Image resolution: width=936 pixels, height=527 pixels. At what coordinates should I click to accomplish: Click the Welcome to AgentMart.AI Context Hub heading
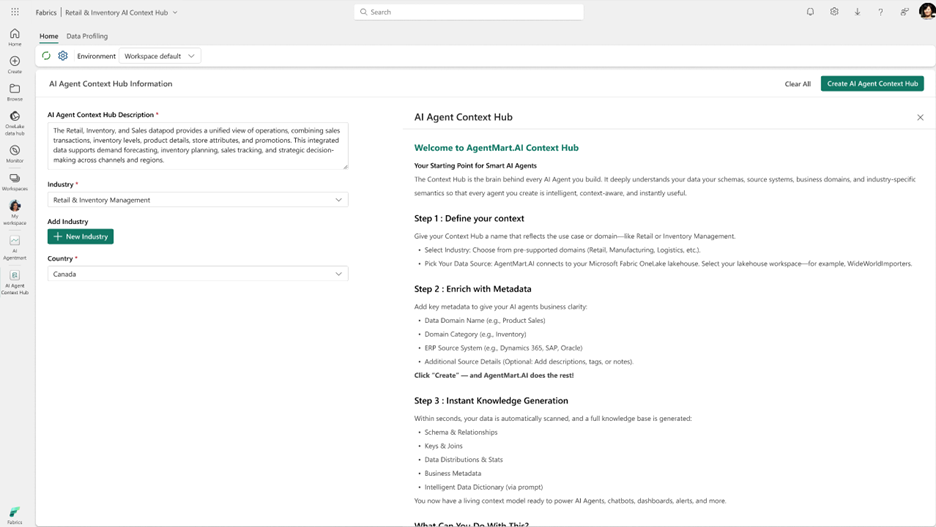(x=496, y=148)
